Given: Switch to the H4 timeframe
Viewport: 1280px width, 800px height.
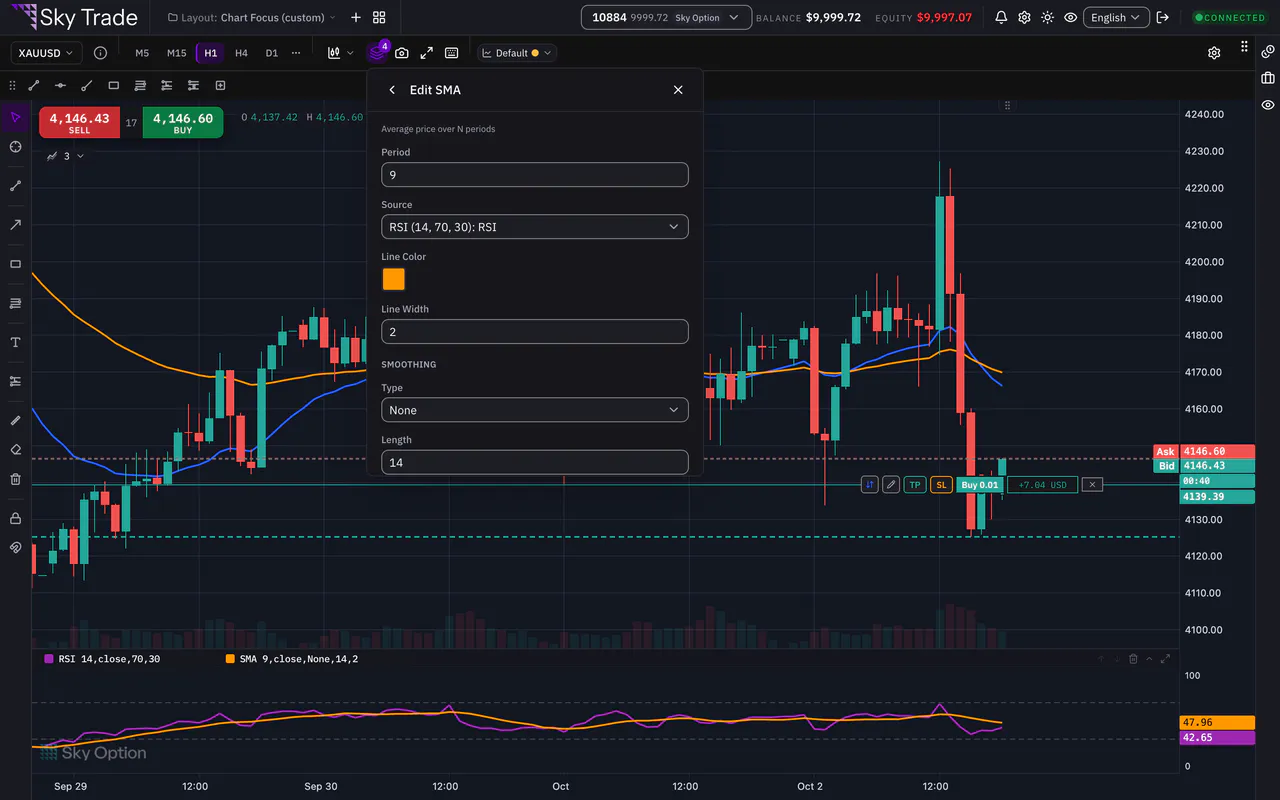Looking at the screenshot, I should 241,53.
